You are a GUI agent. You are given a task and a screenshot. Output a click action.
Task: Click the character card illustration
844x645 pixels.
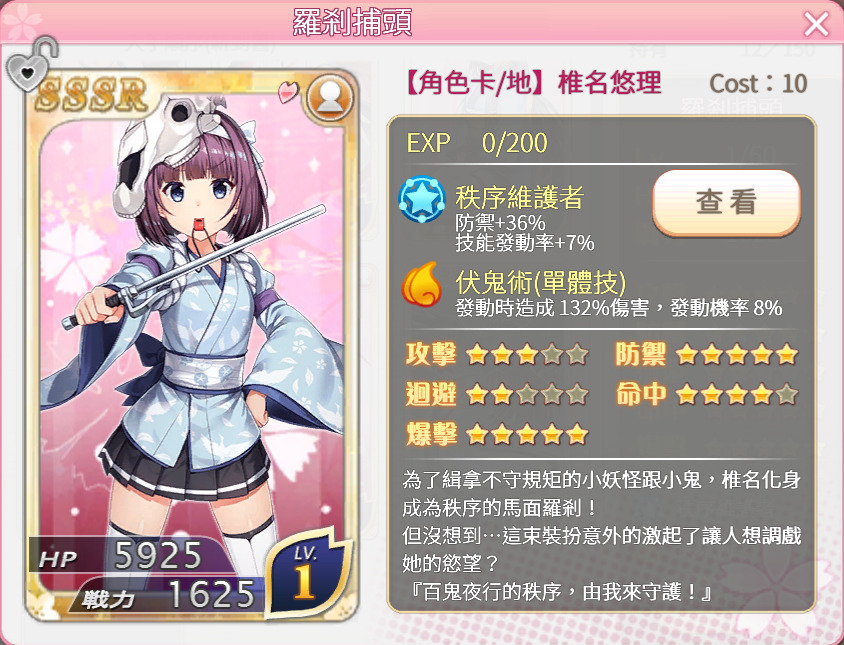tap(192, 345)
